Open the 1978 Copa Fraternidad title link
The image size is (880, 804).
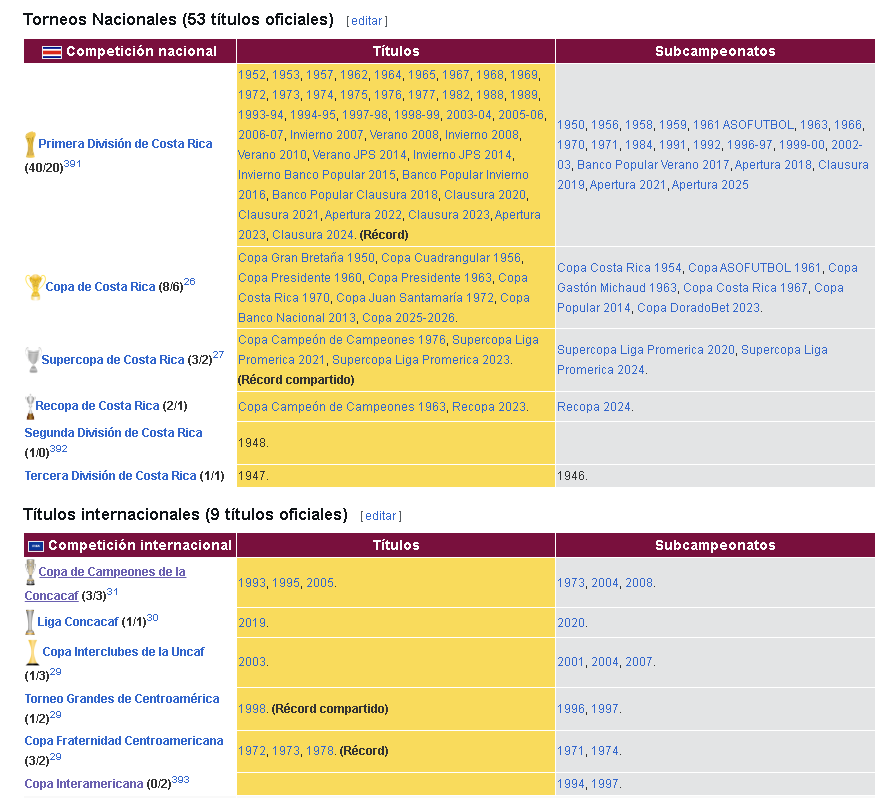(x=320, y=751)
